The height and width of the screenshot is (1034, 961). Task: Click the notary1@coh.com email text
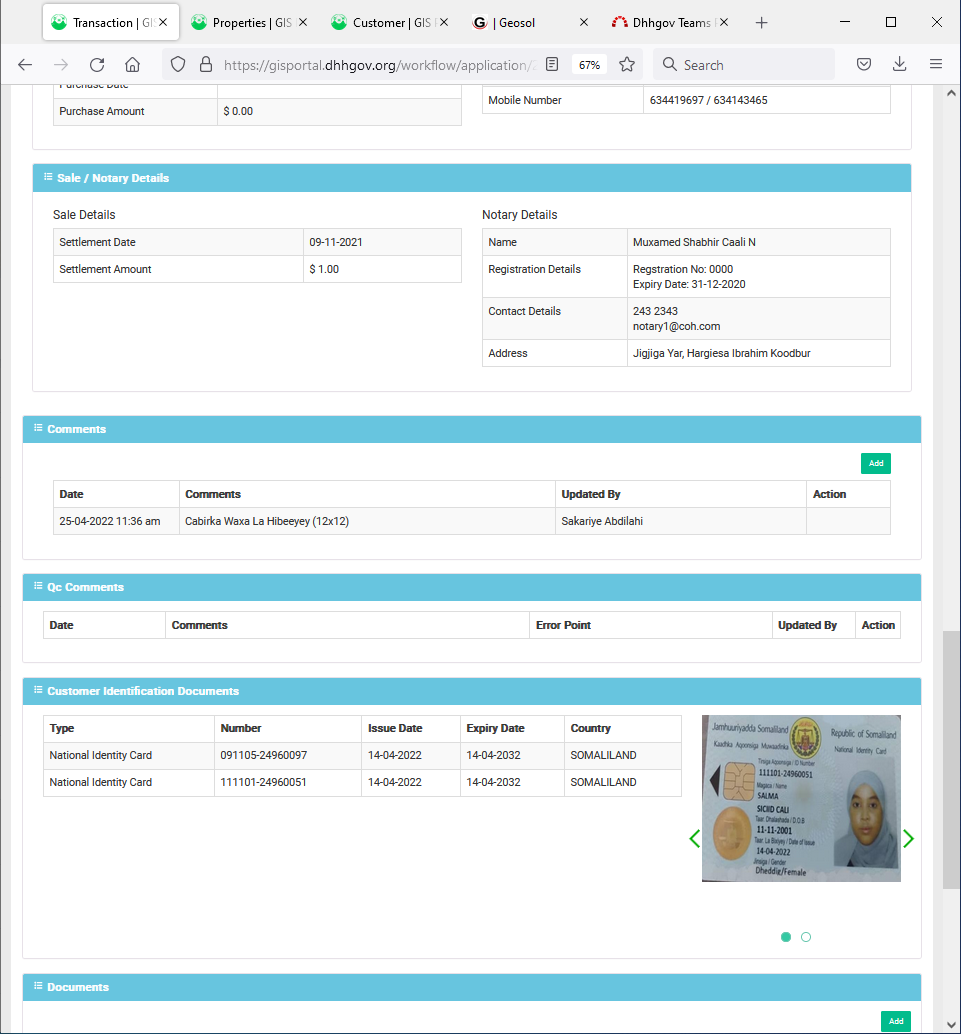pos(677,326)
